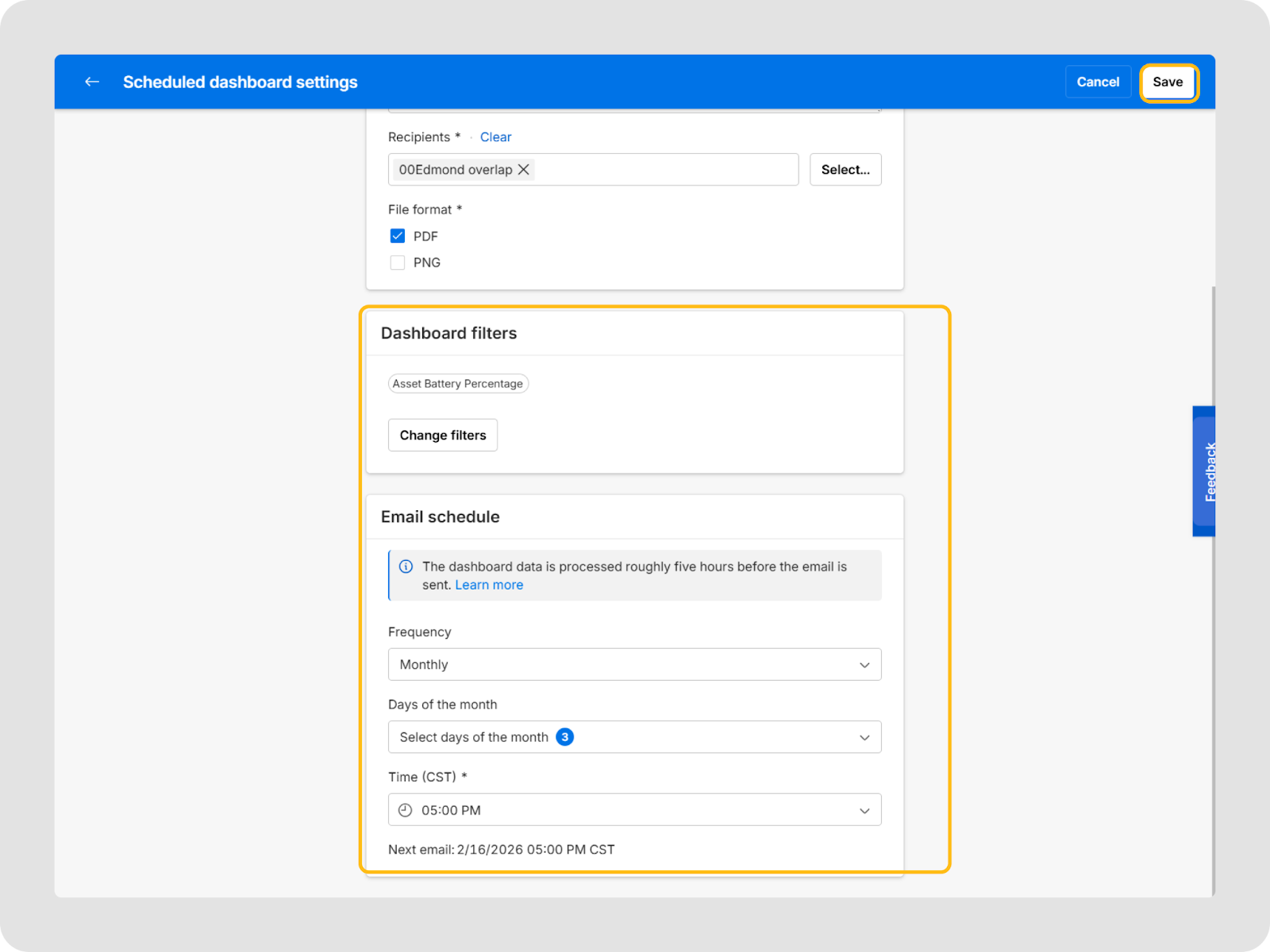Clear all recipients via Clear link
The width and height of the screenshot is (1270, 952).
point(495,137)
